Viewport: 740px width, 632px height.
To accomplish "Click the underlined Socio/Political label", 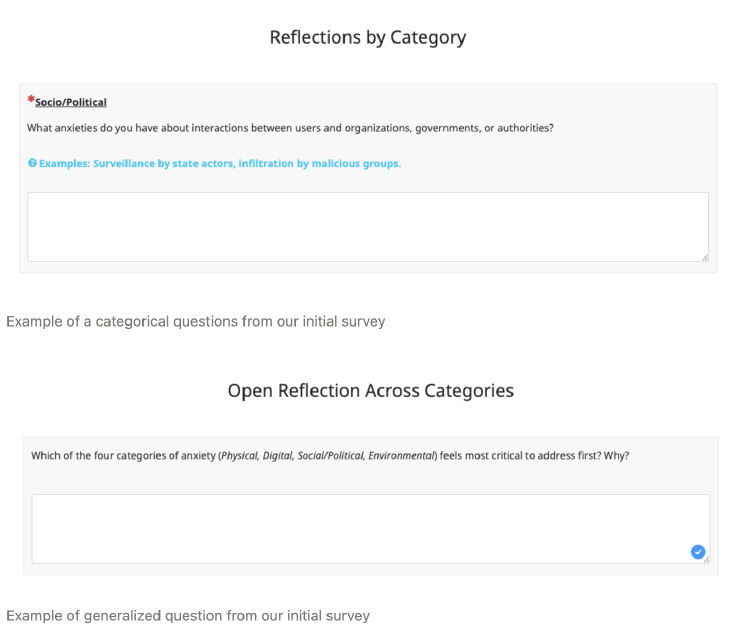I will [71, 102].
